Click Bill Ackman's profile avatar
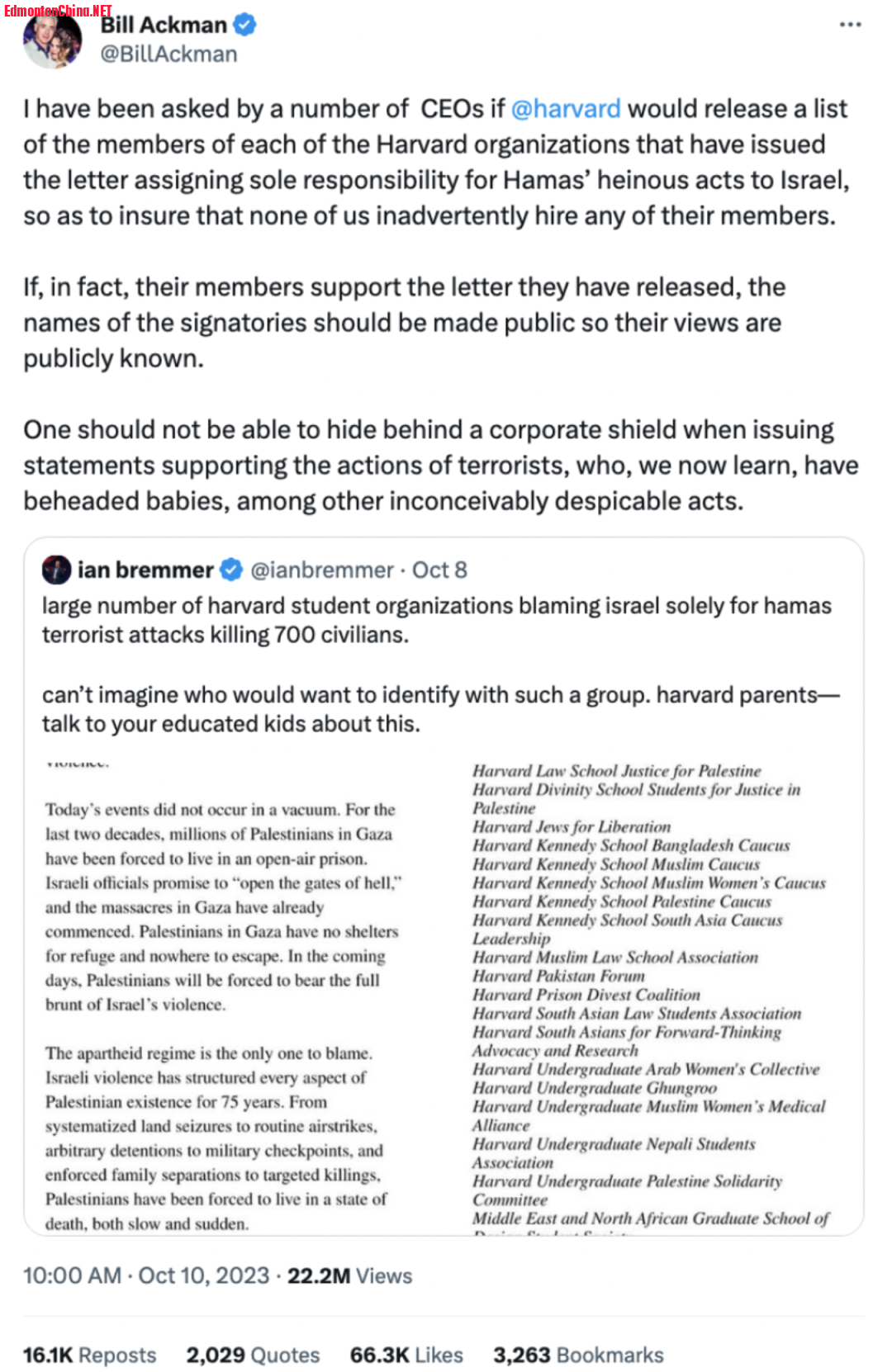Screen dimensions: 892x1372 (52, 41)
